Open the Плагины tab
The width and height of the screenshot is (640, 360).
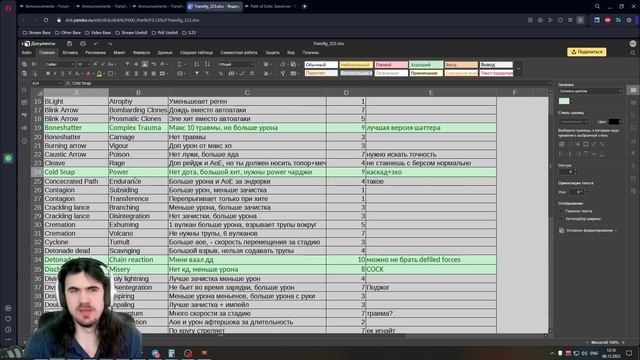311,53
